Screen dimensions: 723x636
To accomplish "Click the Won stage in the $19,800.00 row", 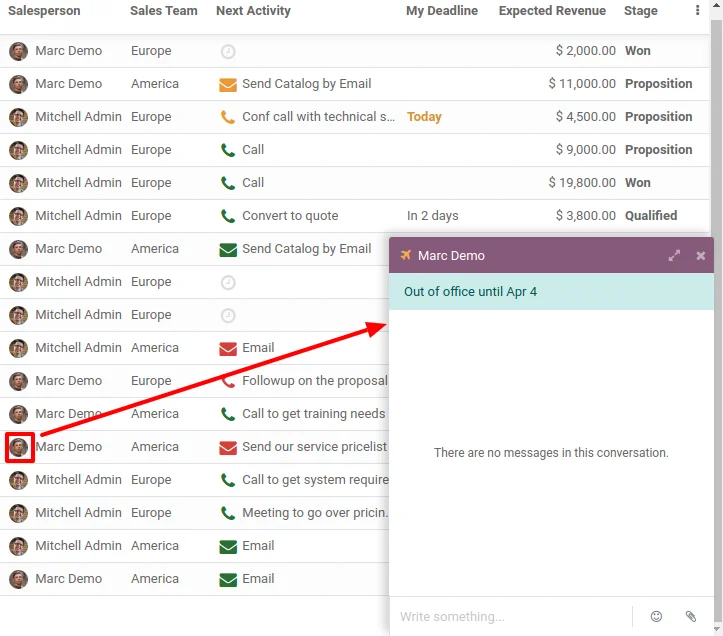I will 638,183.
